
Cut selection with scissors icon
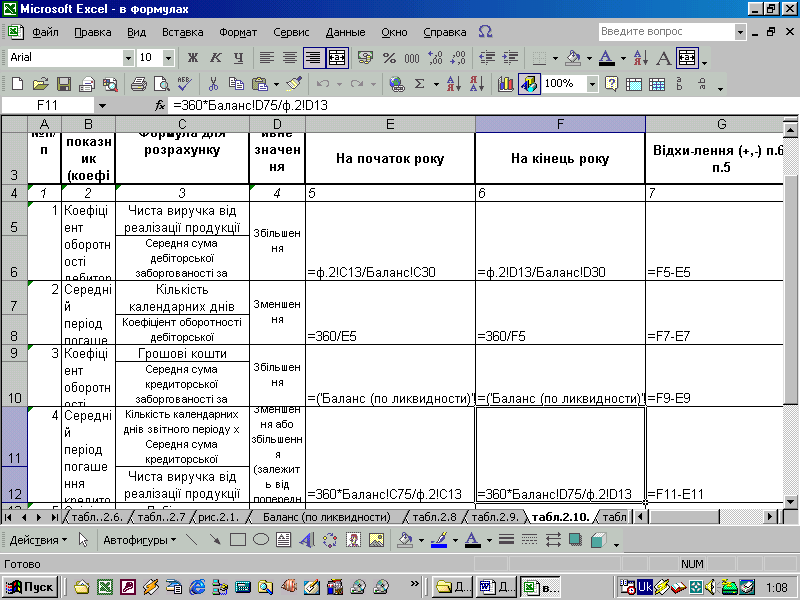(213, 84)
